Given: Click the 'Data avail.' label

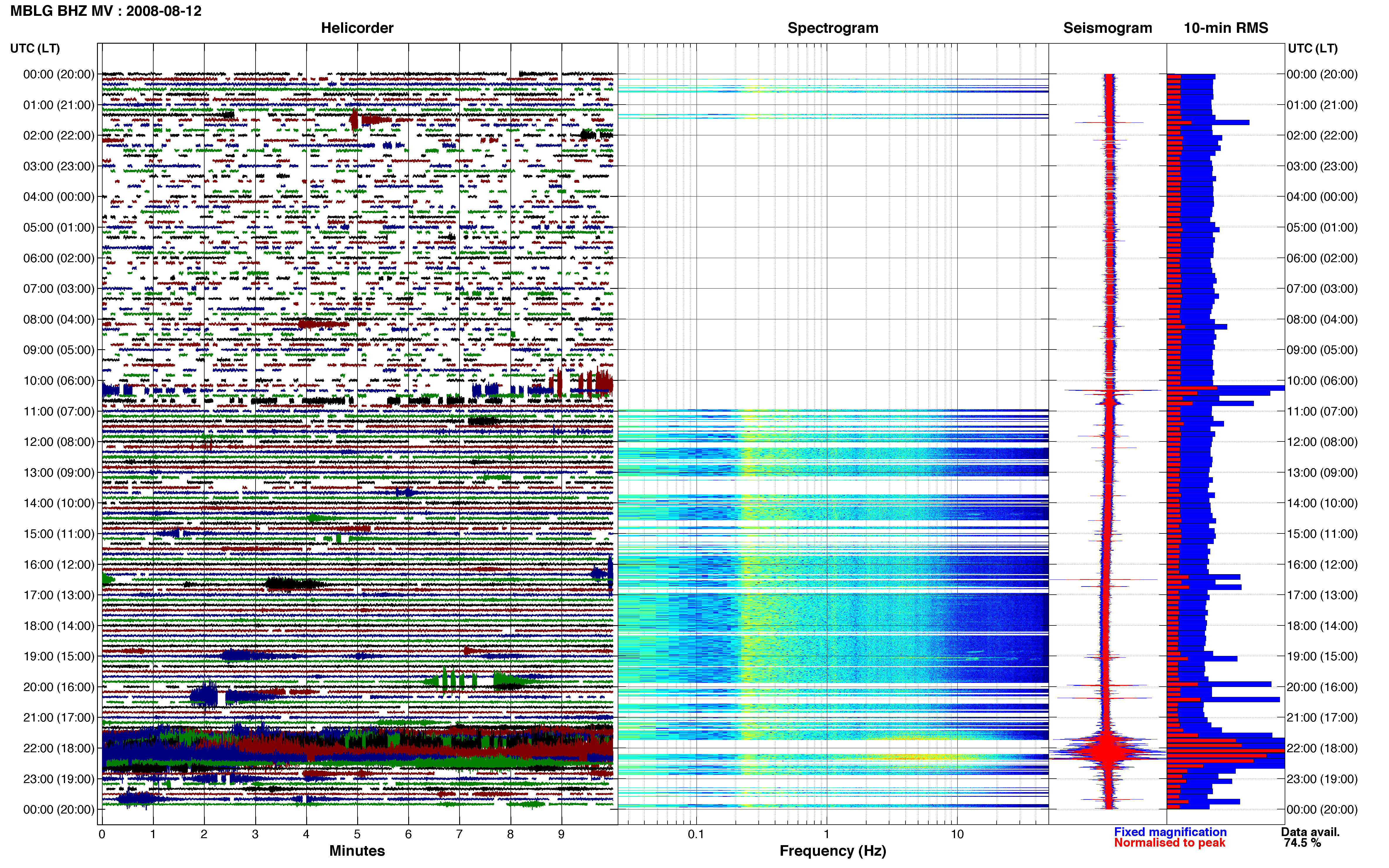Looking at the screenshot, I should tap(1310, 832).
